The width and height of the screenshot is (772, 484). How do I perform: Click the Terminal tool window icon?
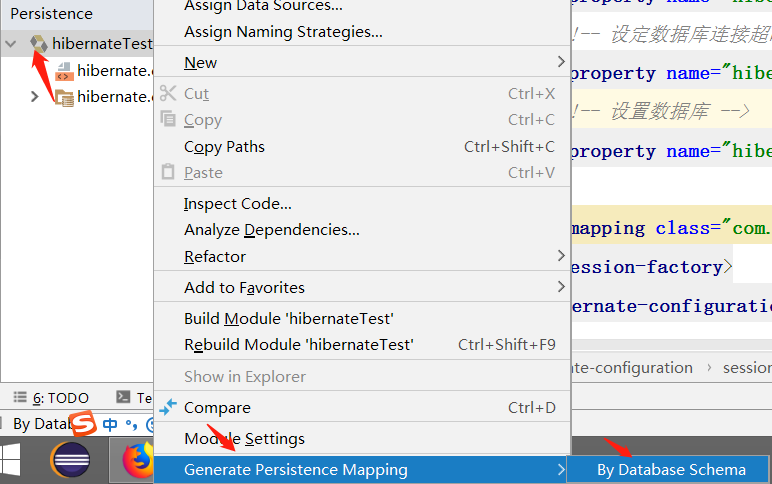(x=123, y=397)
